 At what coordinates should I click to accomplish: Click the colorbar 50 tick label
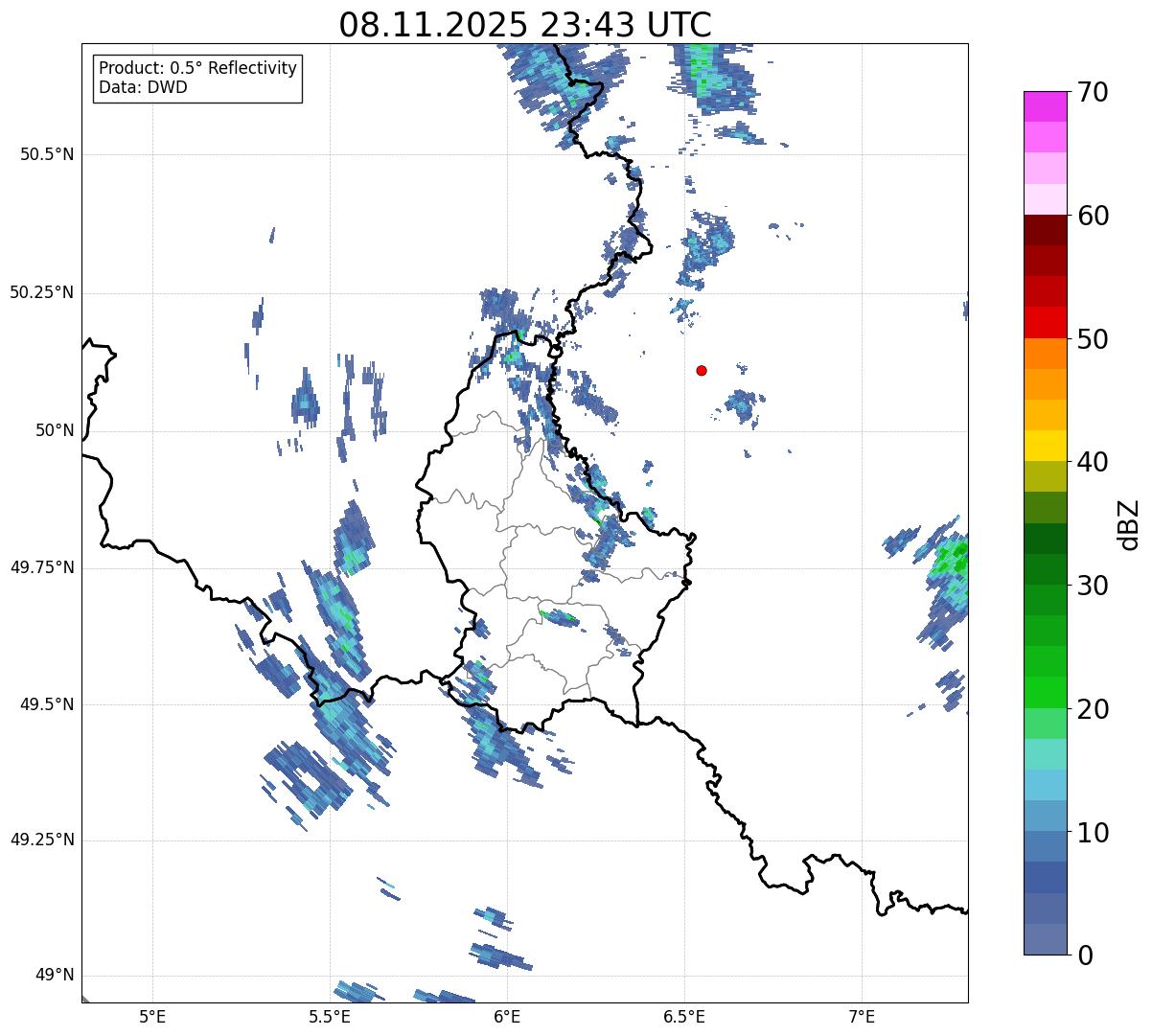1093,339
